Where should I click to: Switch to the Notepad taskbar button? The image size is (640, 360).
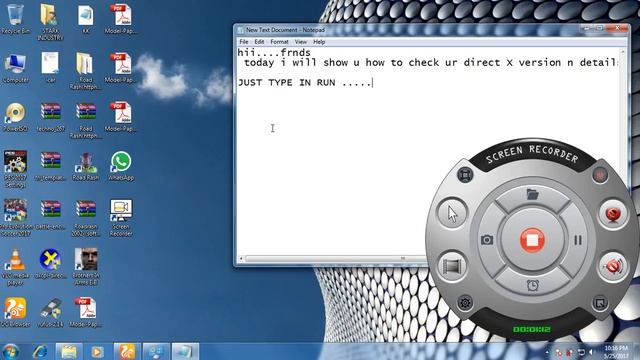pos(185,352)
